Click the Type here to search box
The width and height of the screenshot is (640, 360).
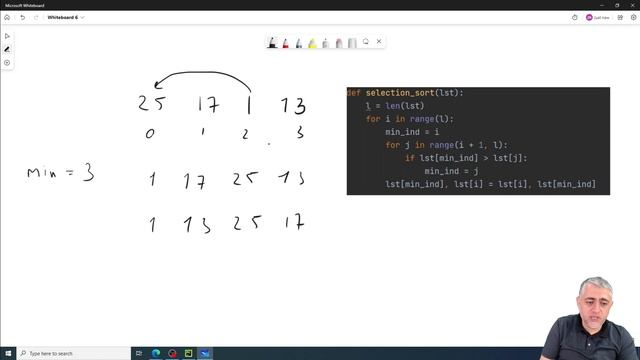coord(74,353)
